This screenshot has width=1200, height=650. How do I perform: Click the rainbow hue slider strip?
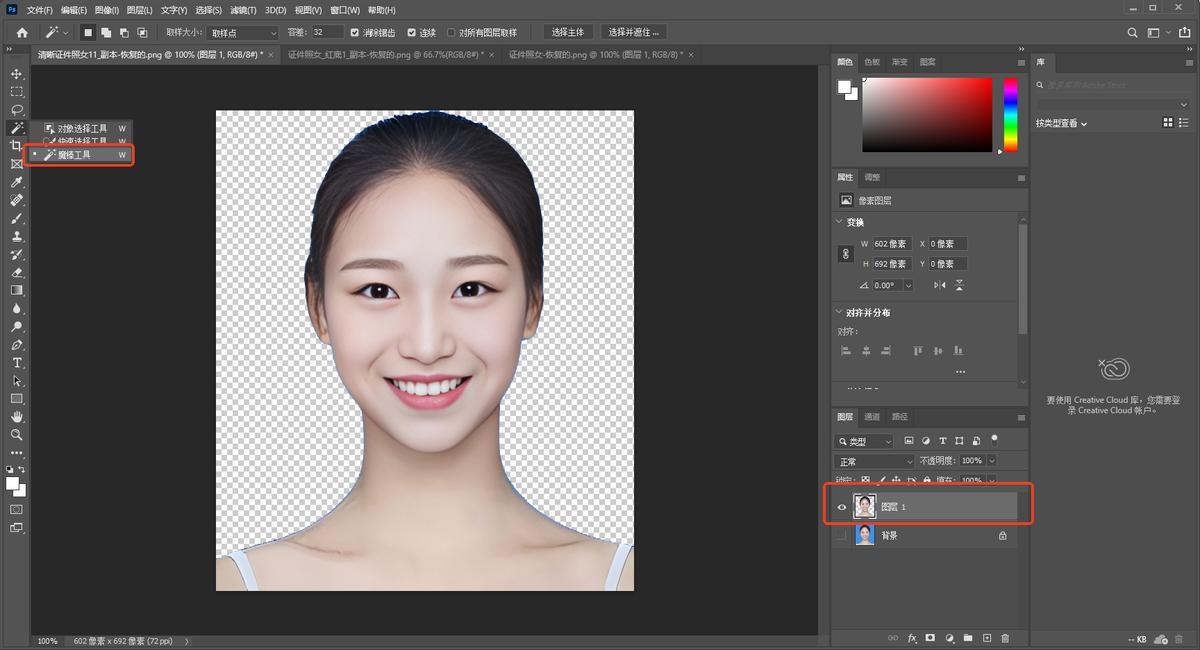click(x=1010, y=115)
